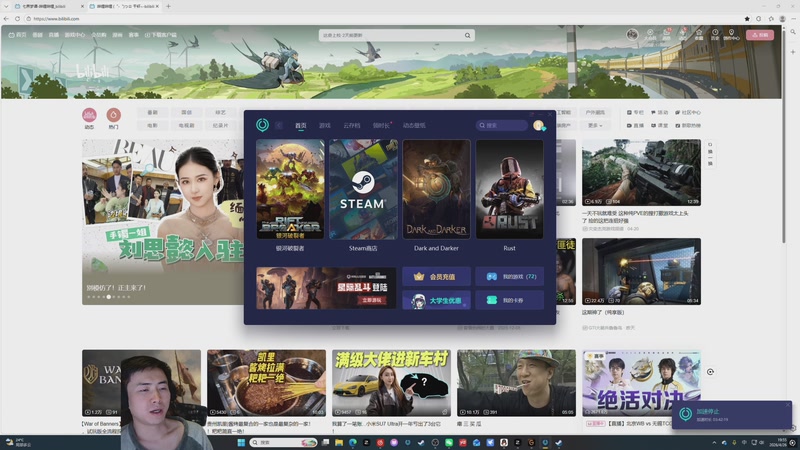Open browser tab list dropdown arrow
Viewport: 800px width, 450px height.
coord(6,6)
